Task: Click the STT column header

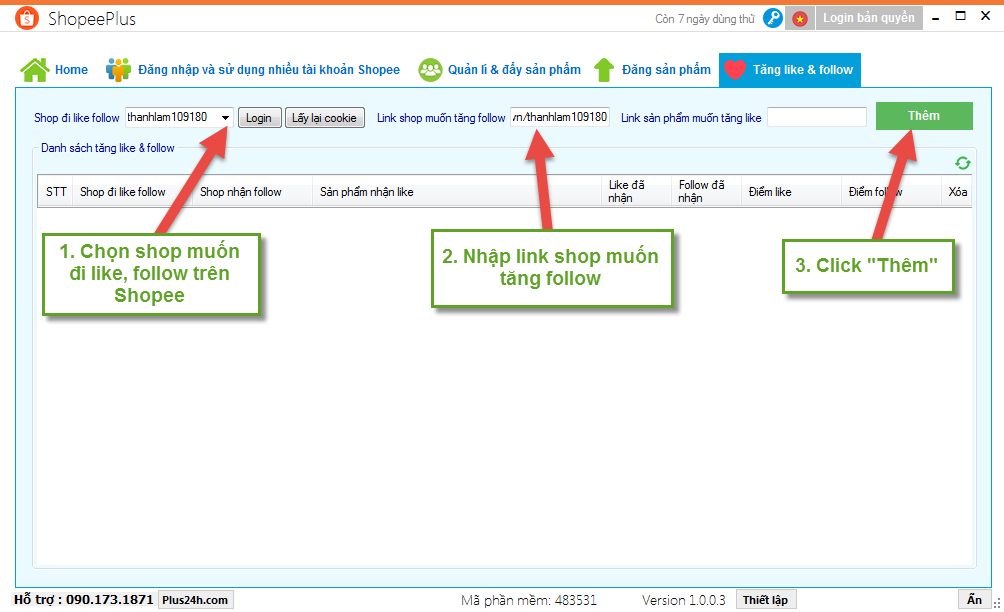Action: [x=56, y=191]
